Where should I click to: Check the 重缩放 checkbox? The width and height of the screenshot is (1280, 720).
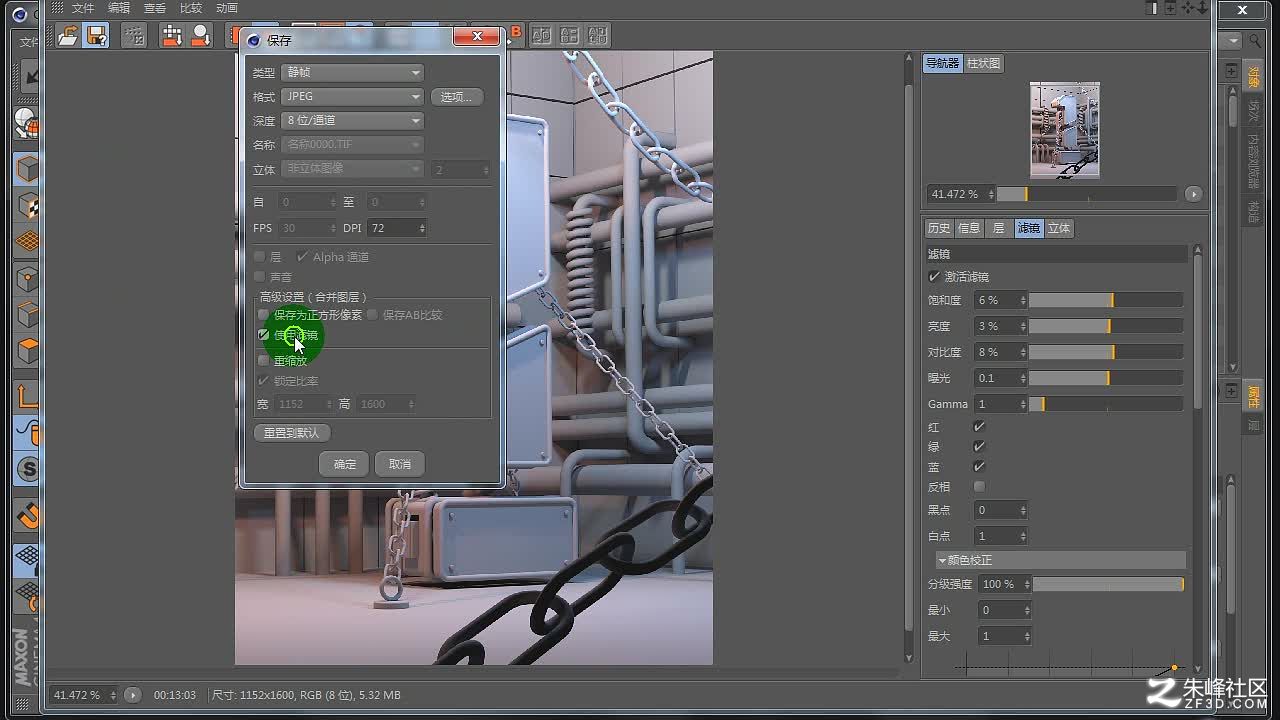264,361
